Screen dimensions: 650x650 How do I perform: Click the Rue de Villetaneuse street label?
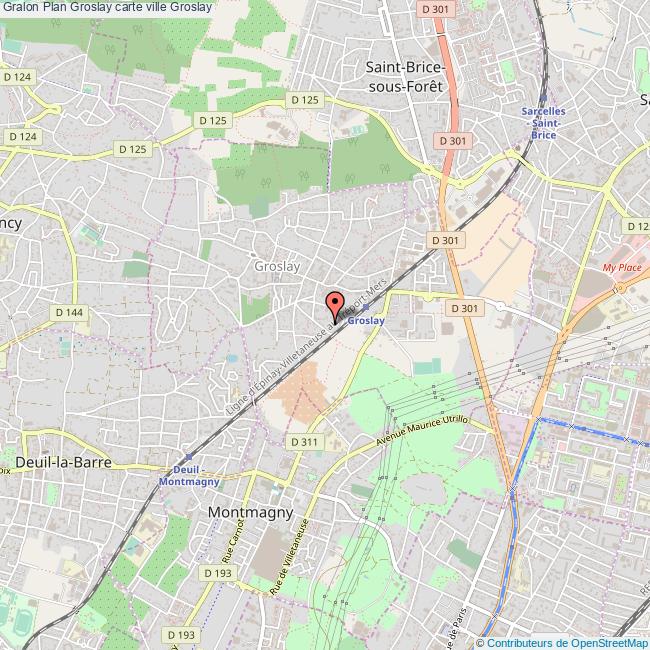pos(289,557)
